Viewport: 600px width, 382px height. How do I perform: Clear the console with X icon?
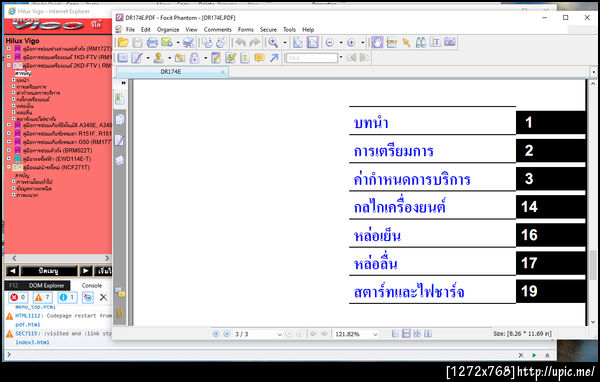click(x=103, y=297)
